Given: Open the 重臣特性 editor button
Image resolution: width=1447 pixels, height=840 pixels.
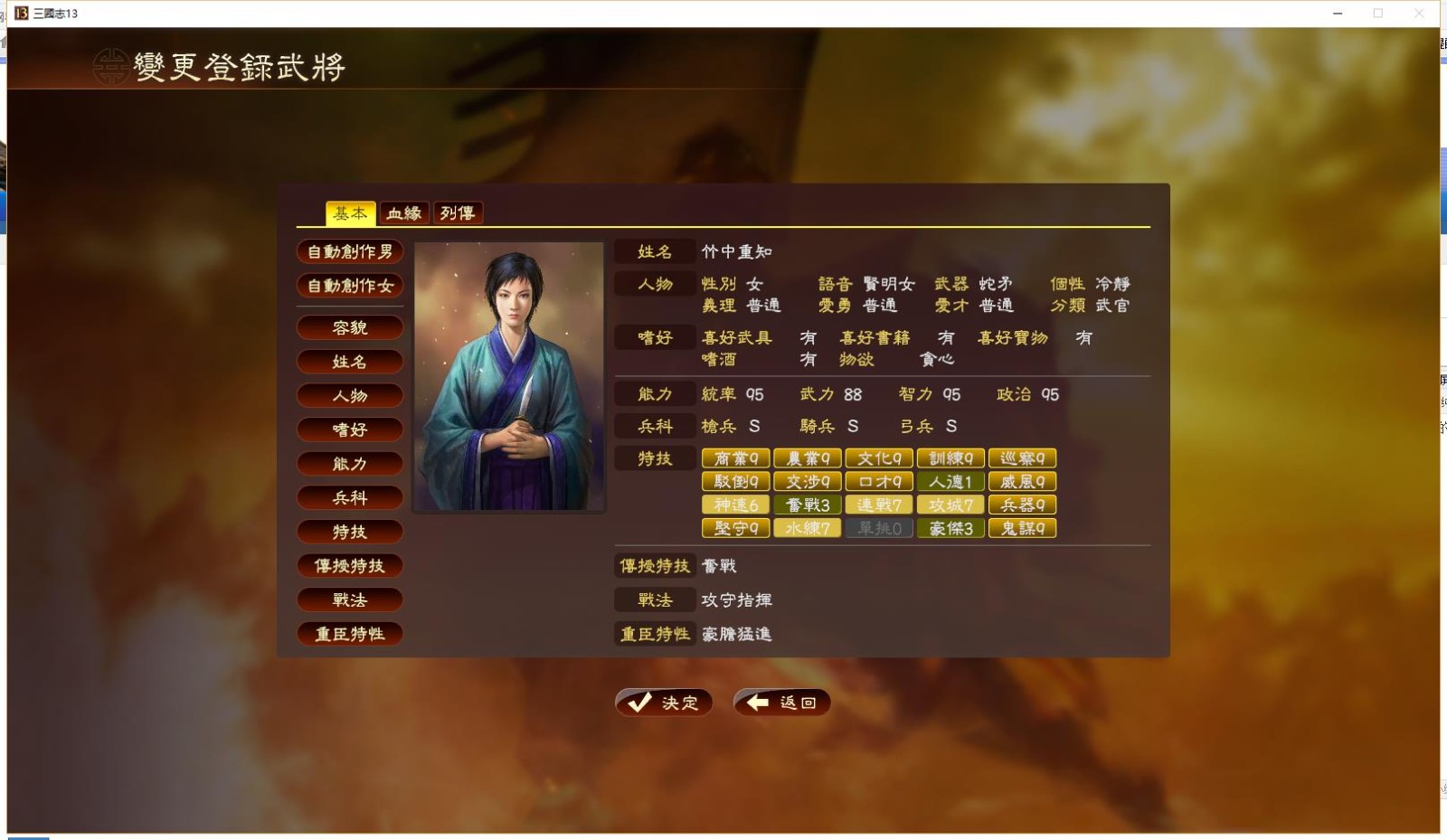Looking at the screenshot, I should [x=350, y=634].
